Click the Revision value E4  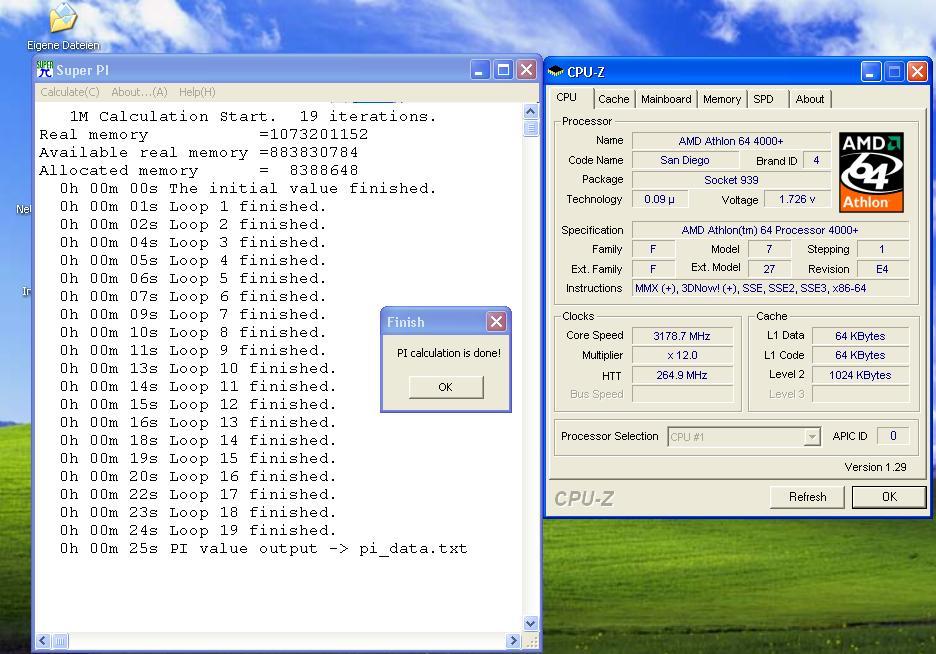882,269
